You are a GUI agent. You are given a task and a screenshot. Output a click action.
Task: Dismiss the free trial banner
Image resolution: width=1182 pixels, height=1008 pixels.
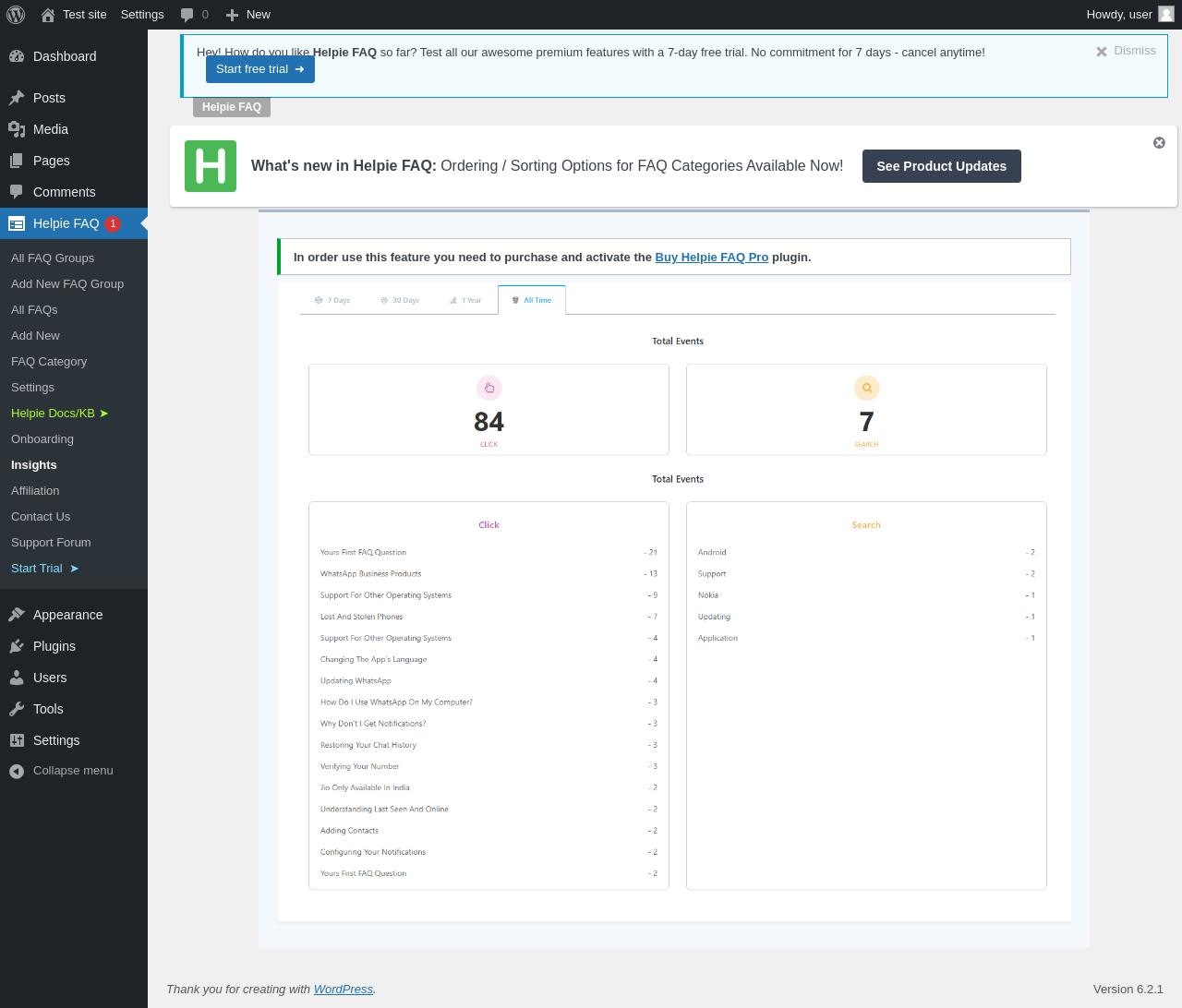(x=1126, y=51)
